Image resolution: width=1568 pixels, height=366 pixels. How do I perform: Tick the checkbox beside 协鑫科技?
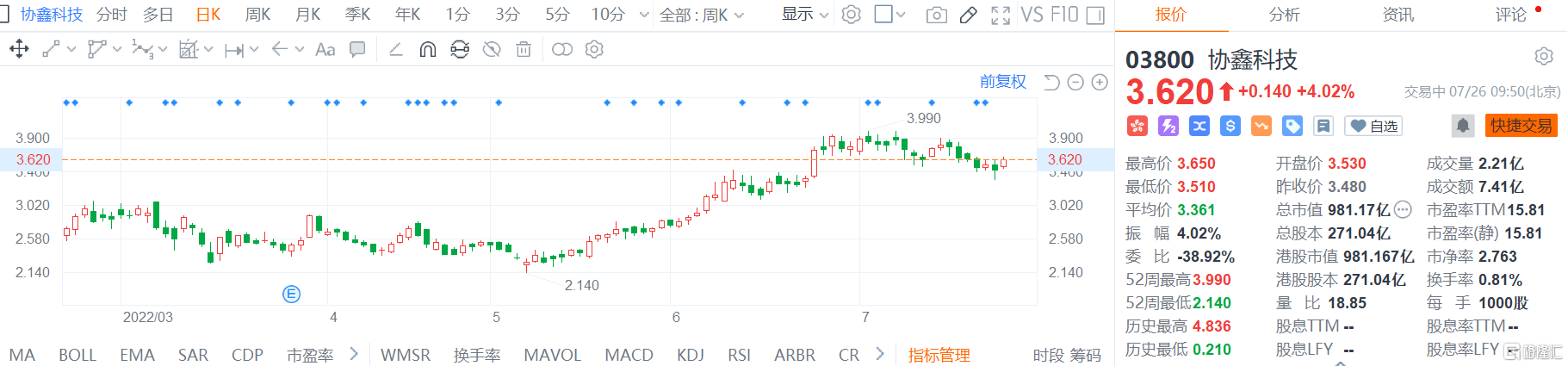coord(4,15)
